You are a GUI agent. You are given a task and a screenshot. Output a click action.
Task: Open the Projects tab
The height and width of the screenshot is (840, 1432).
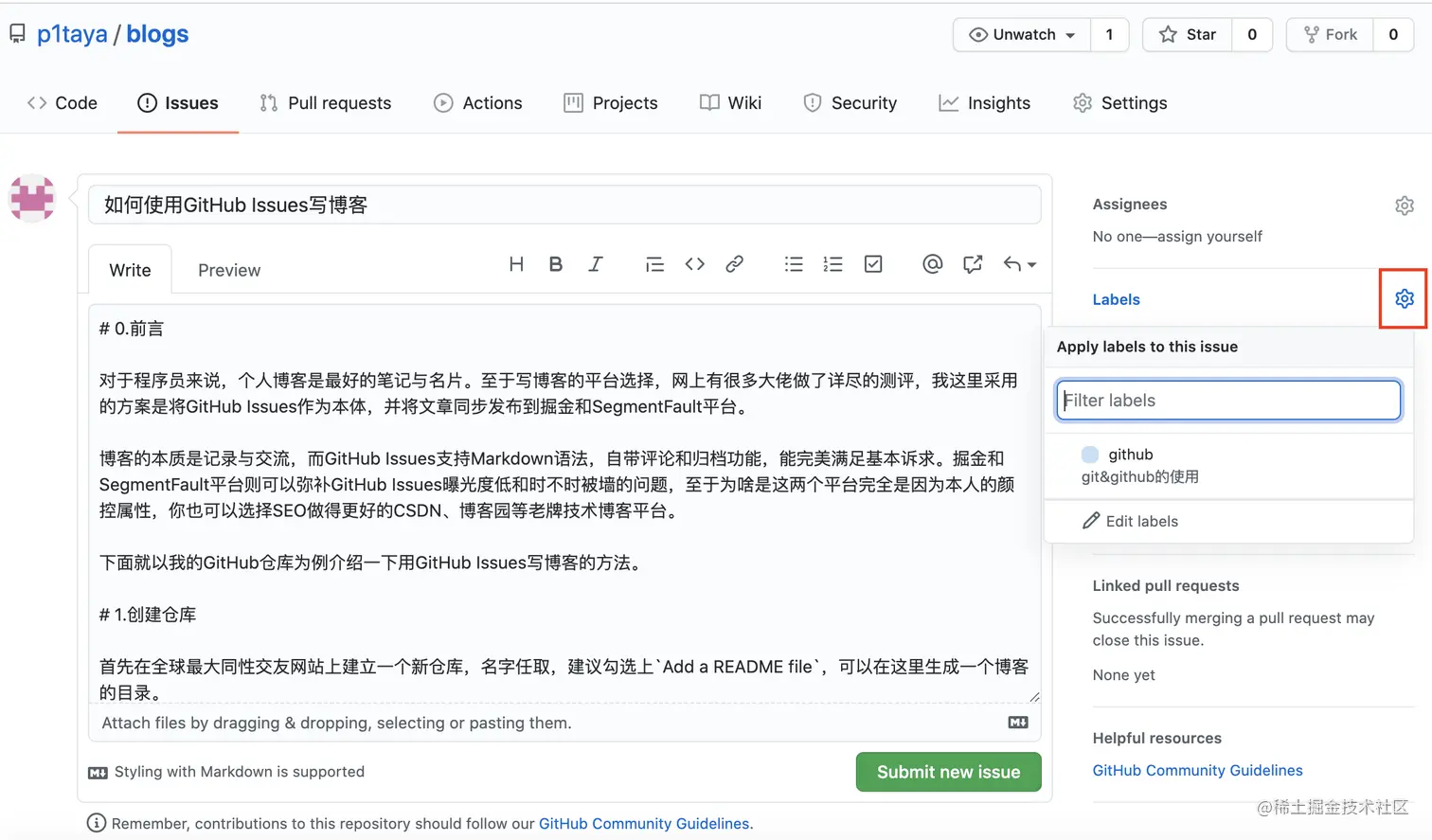(611, 103)
